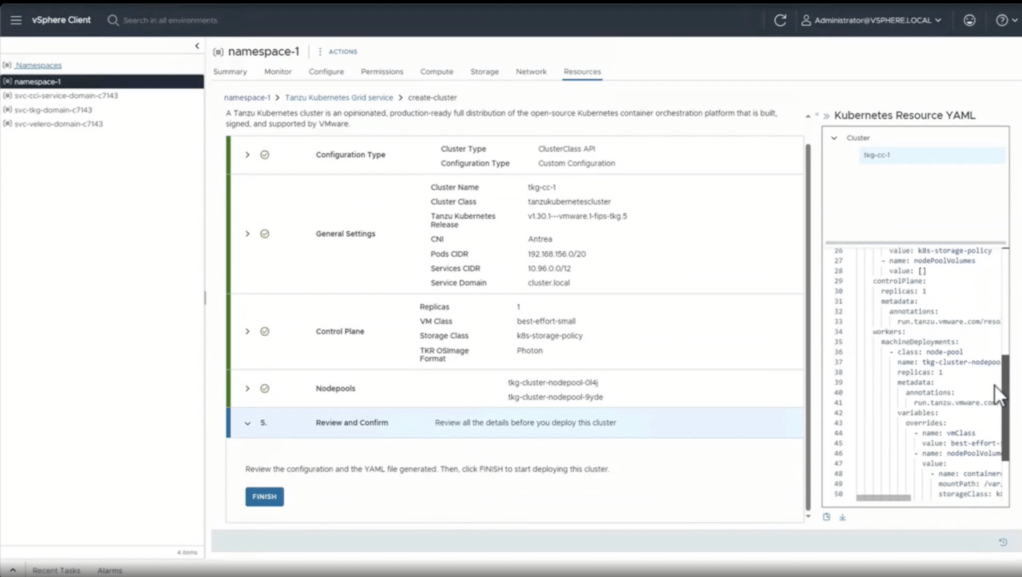Collapse the Kubernetes Resource YAML panel
This screenshot has width=1022, height=577.
(x=826, y=116)
